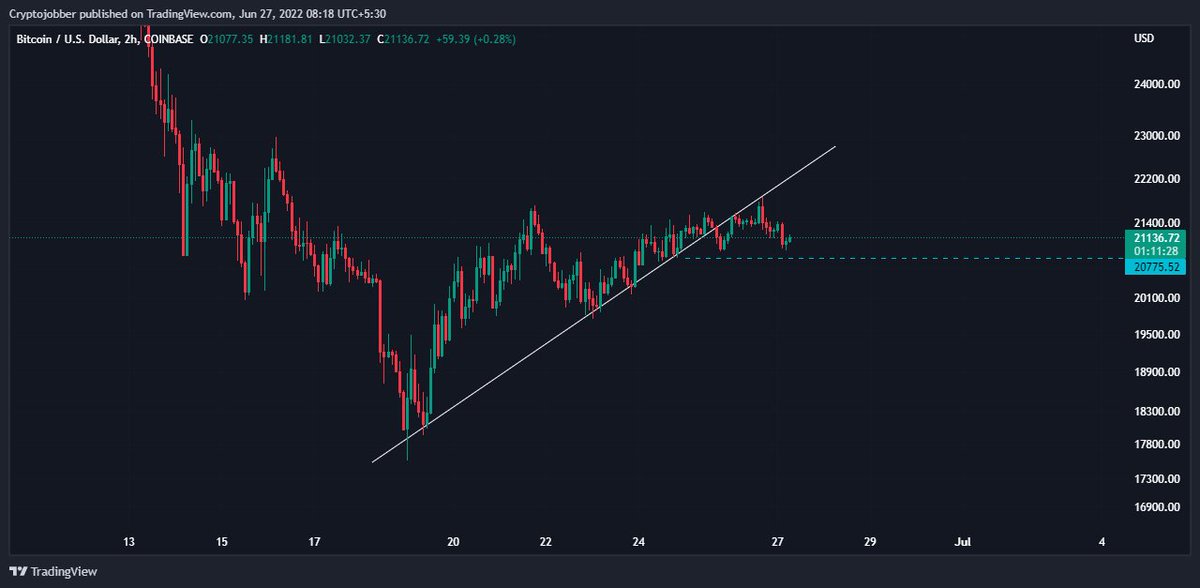Click date label 27 on time axis
This screenshot has width=1200, height=588.
click(777, 542)
